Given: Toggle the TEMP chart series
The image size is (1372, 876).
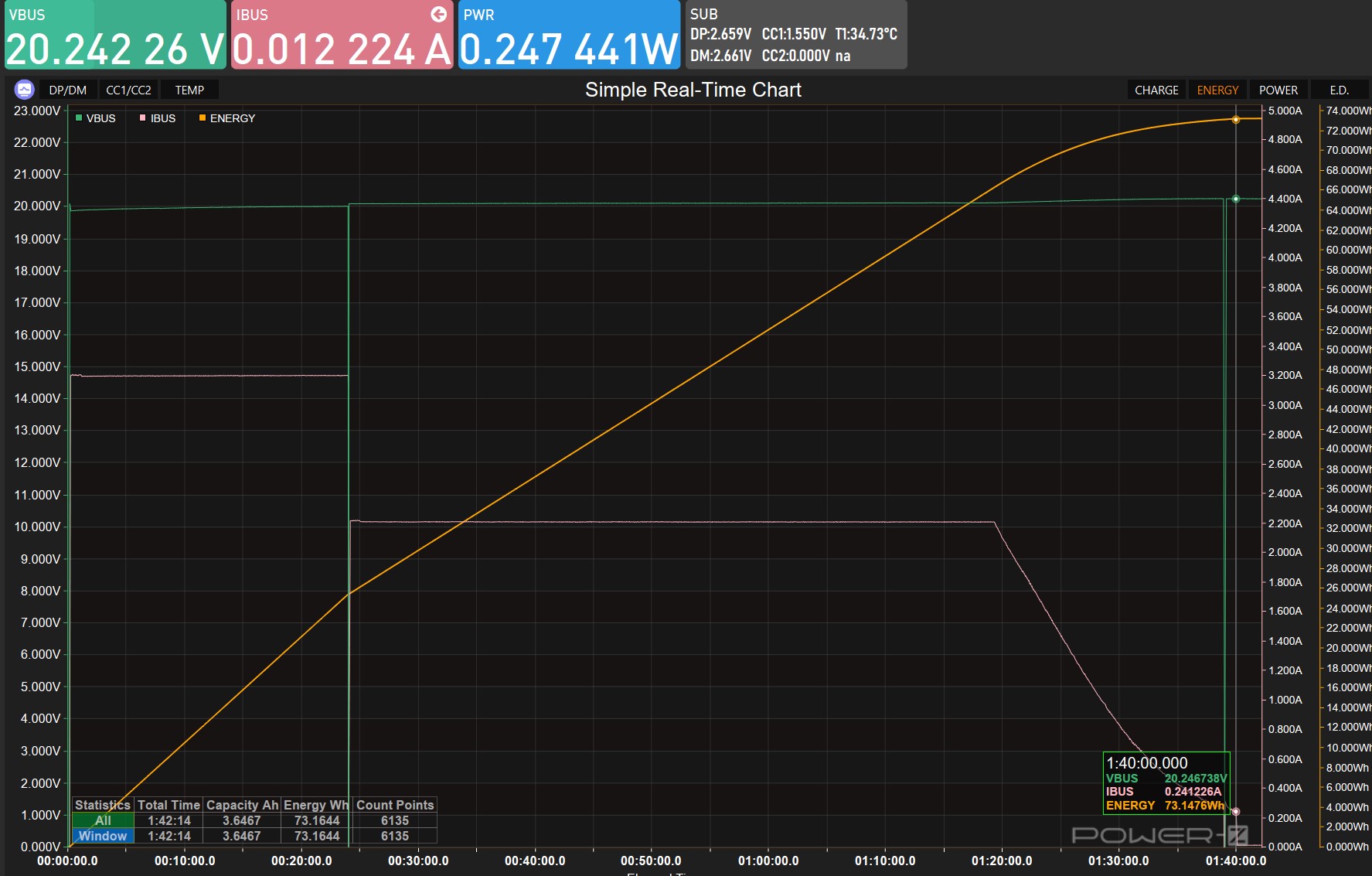Looking at the screenshot, I should tap(189, 90).
